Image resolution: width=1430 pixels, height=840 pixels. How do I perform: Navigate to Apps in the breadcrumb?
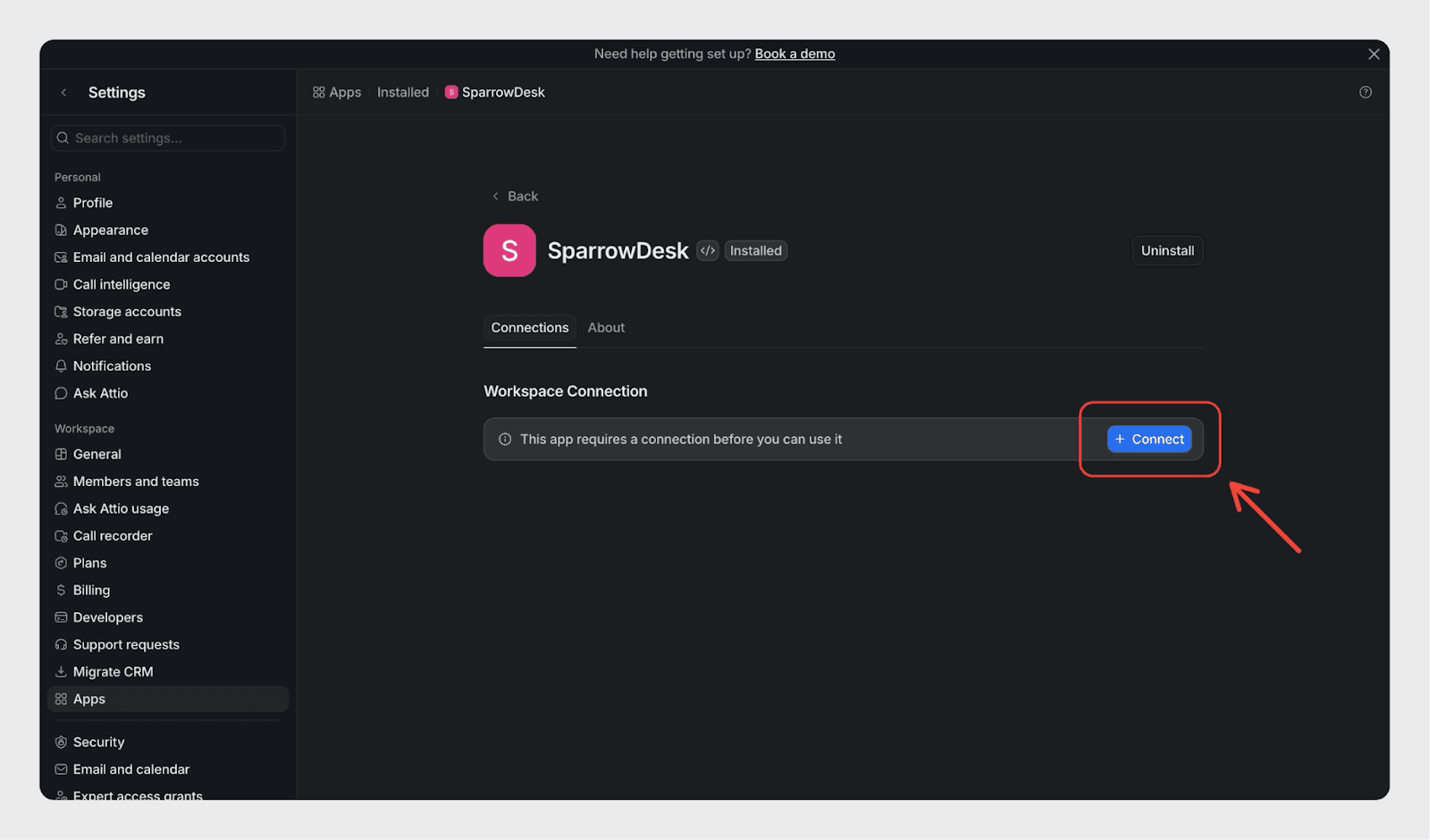337,92
